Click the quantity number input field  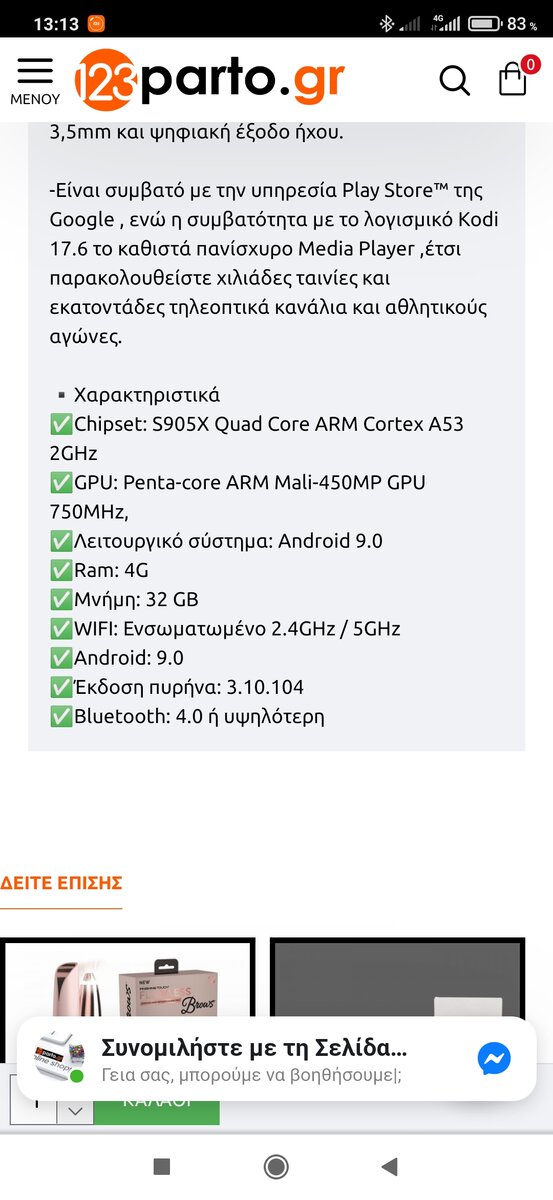pyautogui.click(x=33, y=1101)
